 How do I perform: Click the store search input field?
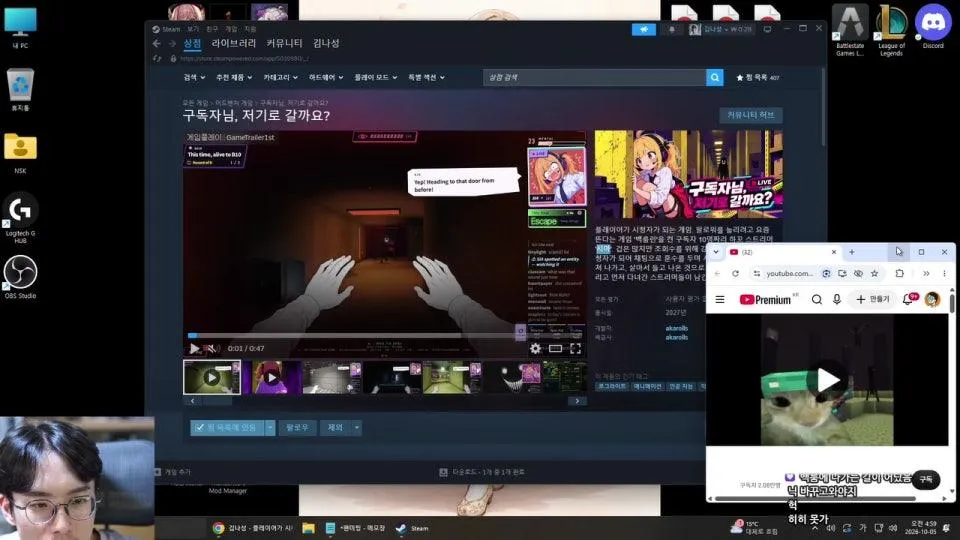pyautogui.click(x=594, y=78)
